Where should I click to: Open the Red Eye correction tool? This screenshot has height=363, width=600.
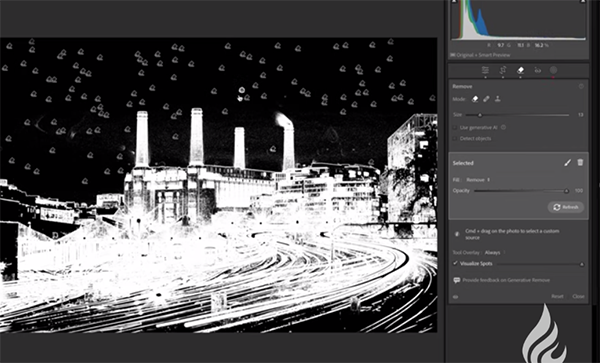[538, 70]
